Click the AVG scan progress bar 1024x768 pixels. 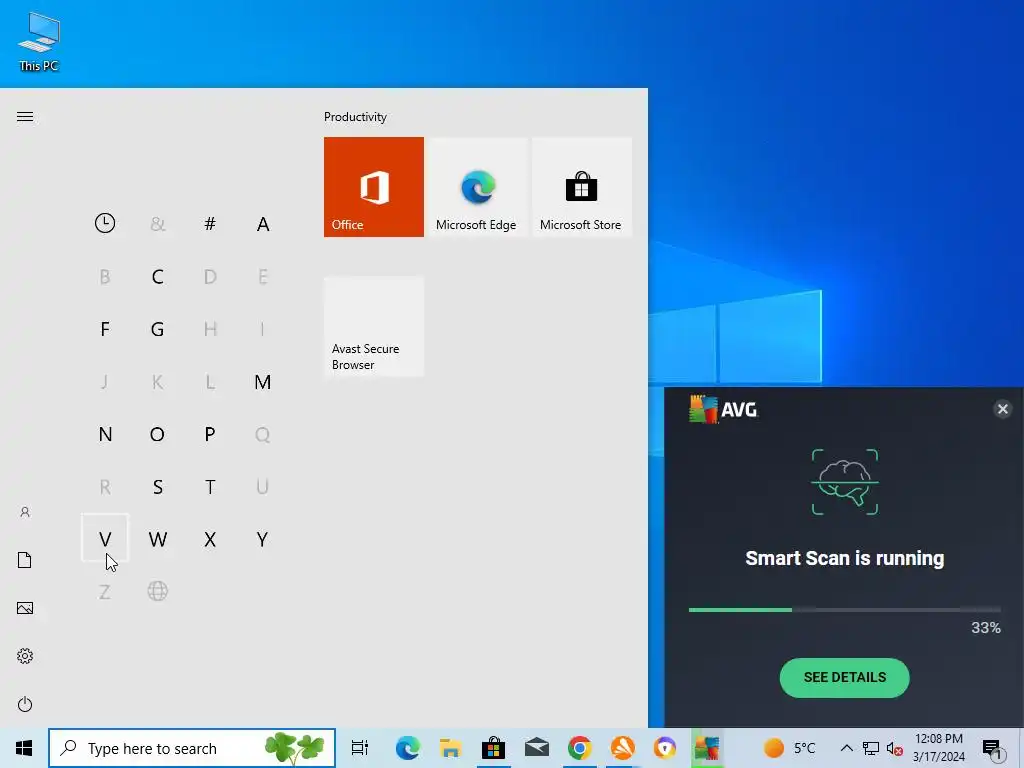(x=844, y=610)
